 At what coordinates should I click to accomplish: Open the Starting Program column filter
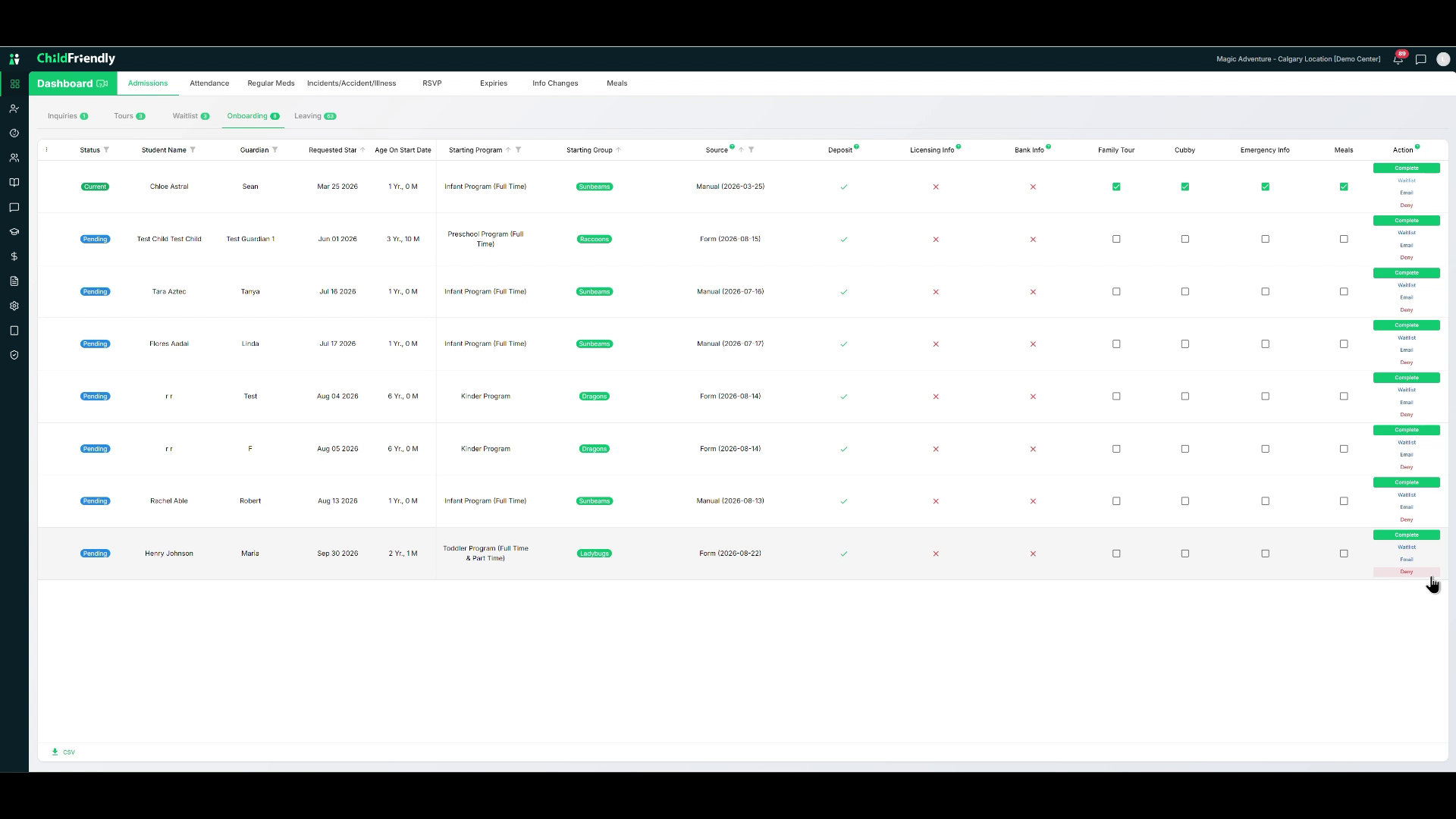coord(518,150)
